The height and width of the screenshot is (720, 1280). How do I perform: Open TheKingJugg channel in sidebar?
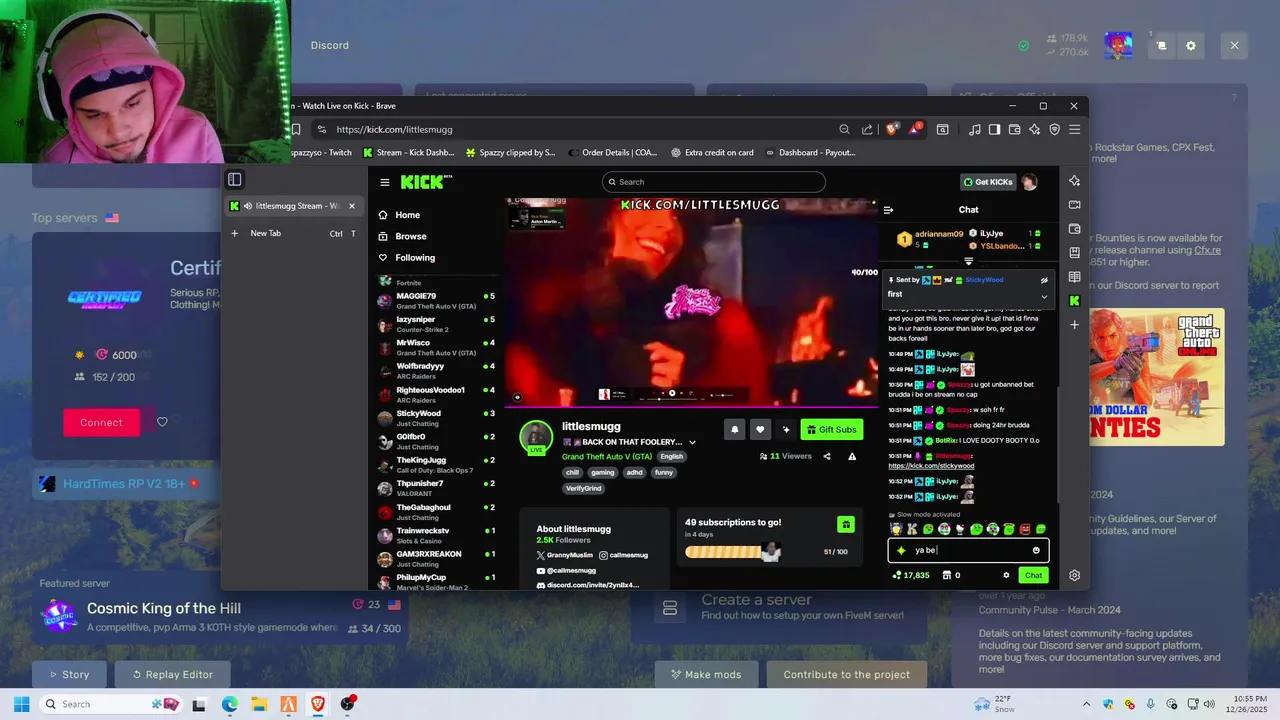pyautogui.click(x=436, y=464)
